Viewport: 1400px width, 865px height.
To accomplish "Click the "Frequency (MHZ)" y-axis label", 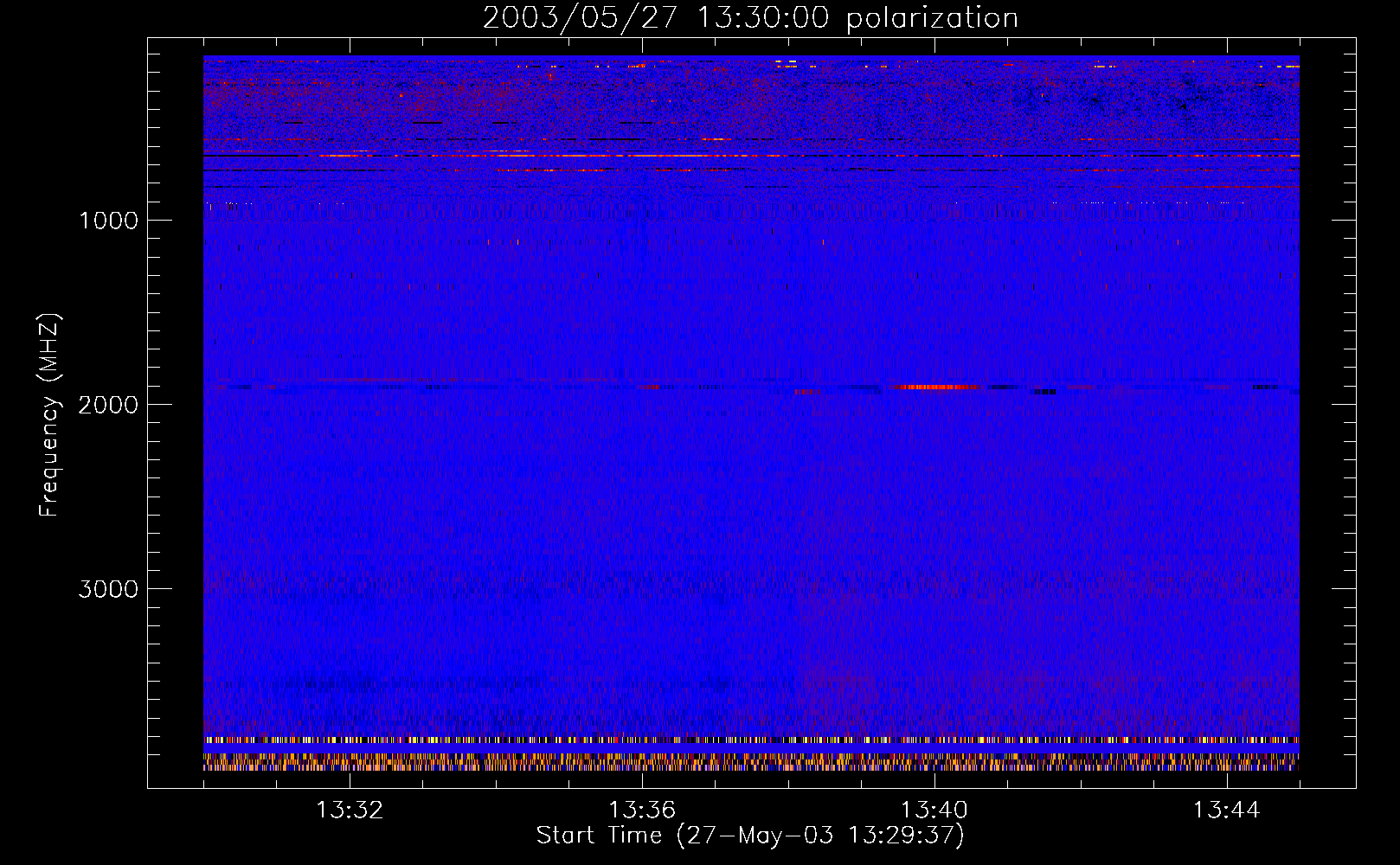I will (49, 414).
